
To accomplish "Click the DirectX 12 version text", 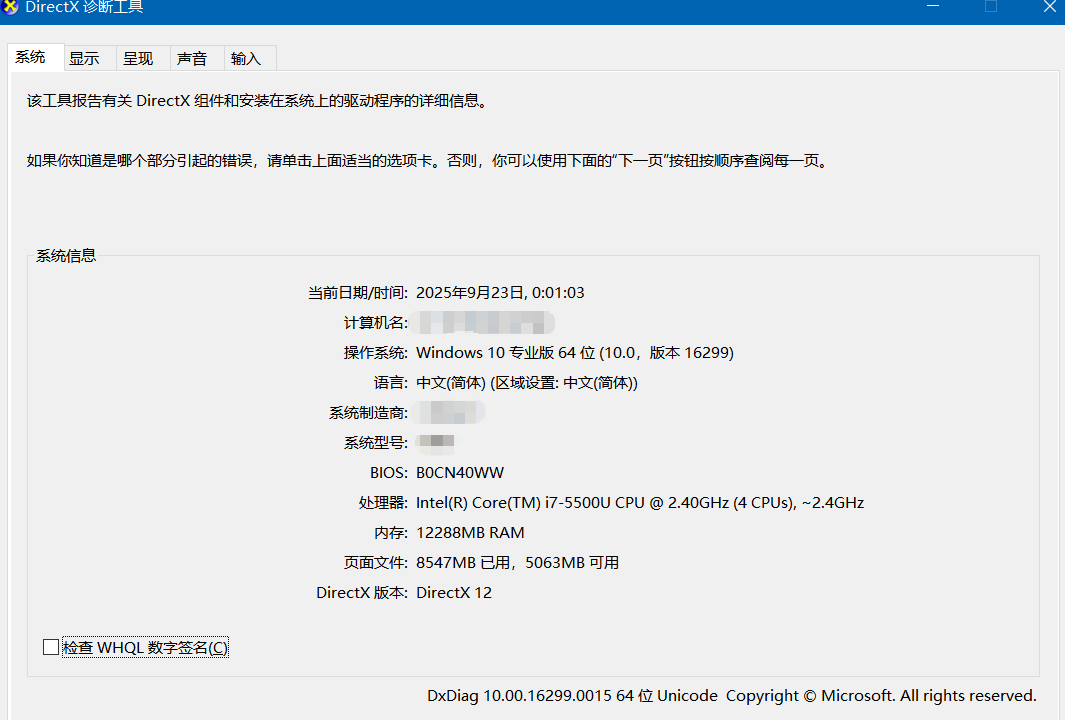I will click(x=454, y=592).
